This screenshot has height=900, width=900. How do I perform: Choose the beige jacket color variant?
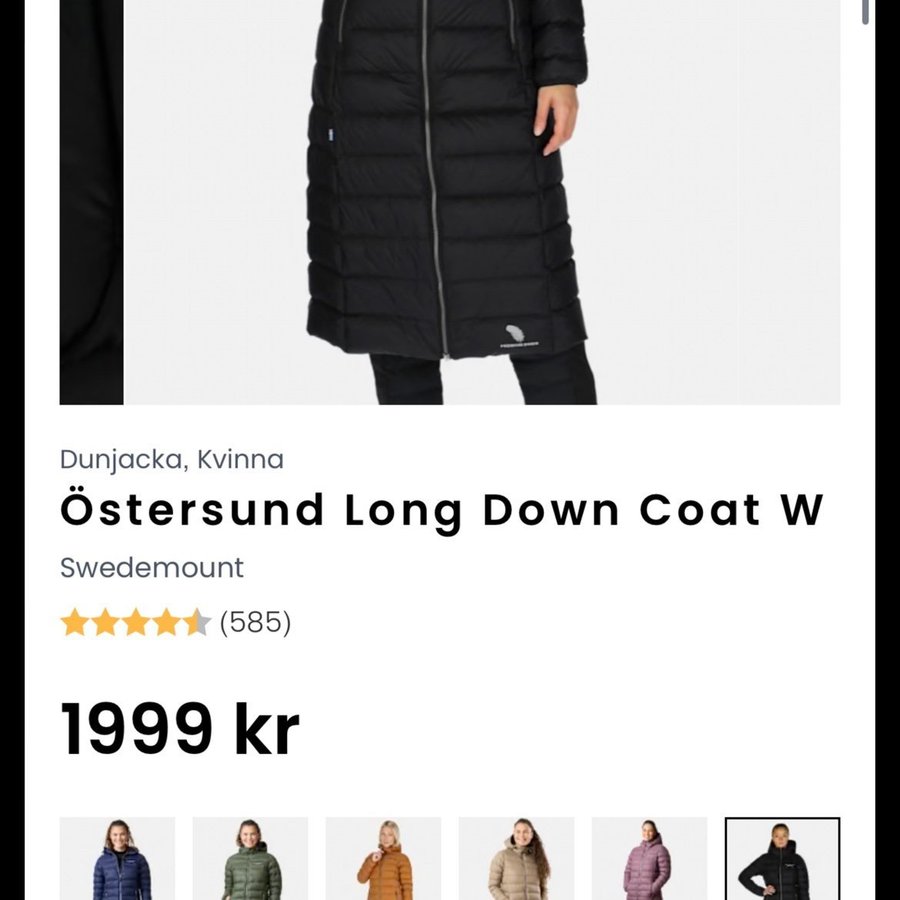[517, 858]
